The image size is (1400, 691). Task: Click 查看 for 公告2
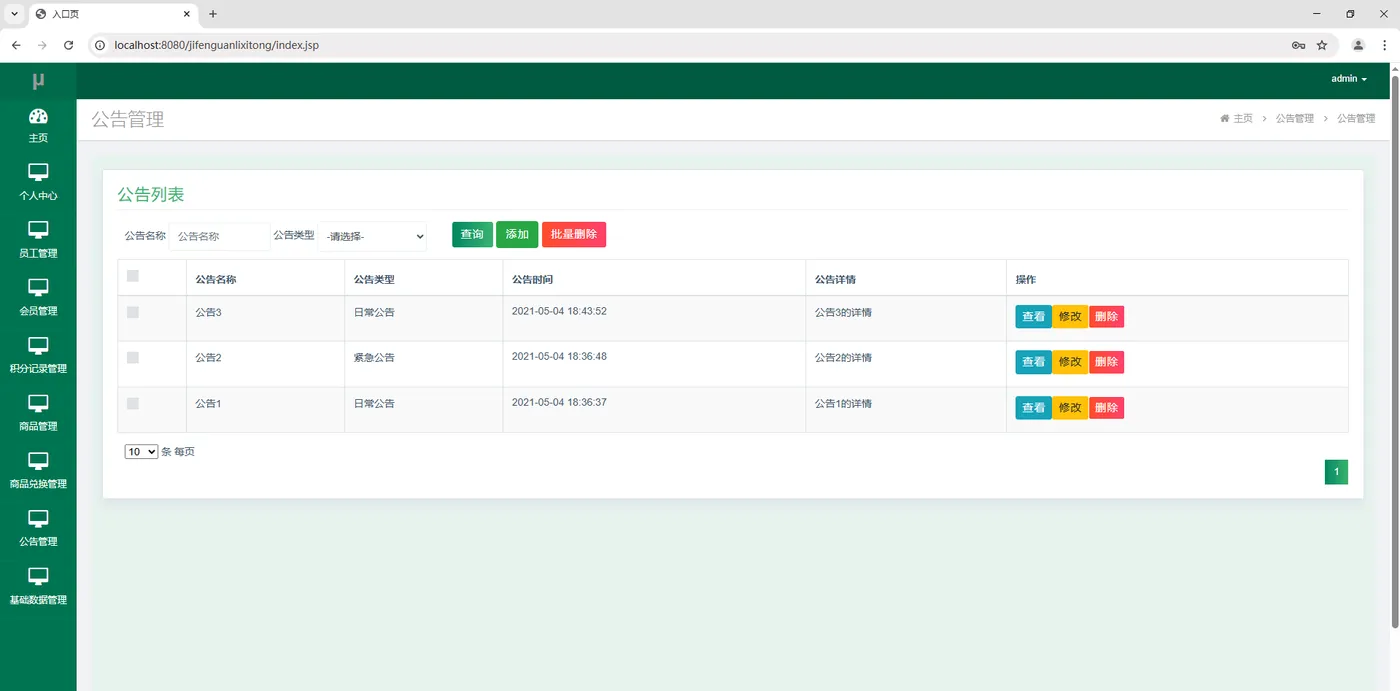tap(1033, 362)
